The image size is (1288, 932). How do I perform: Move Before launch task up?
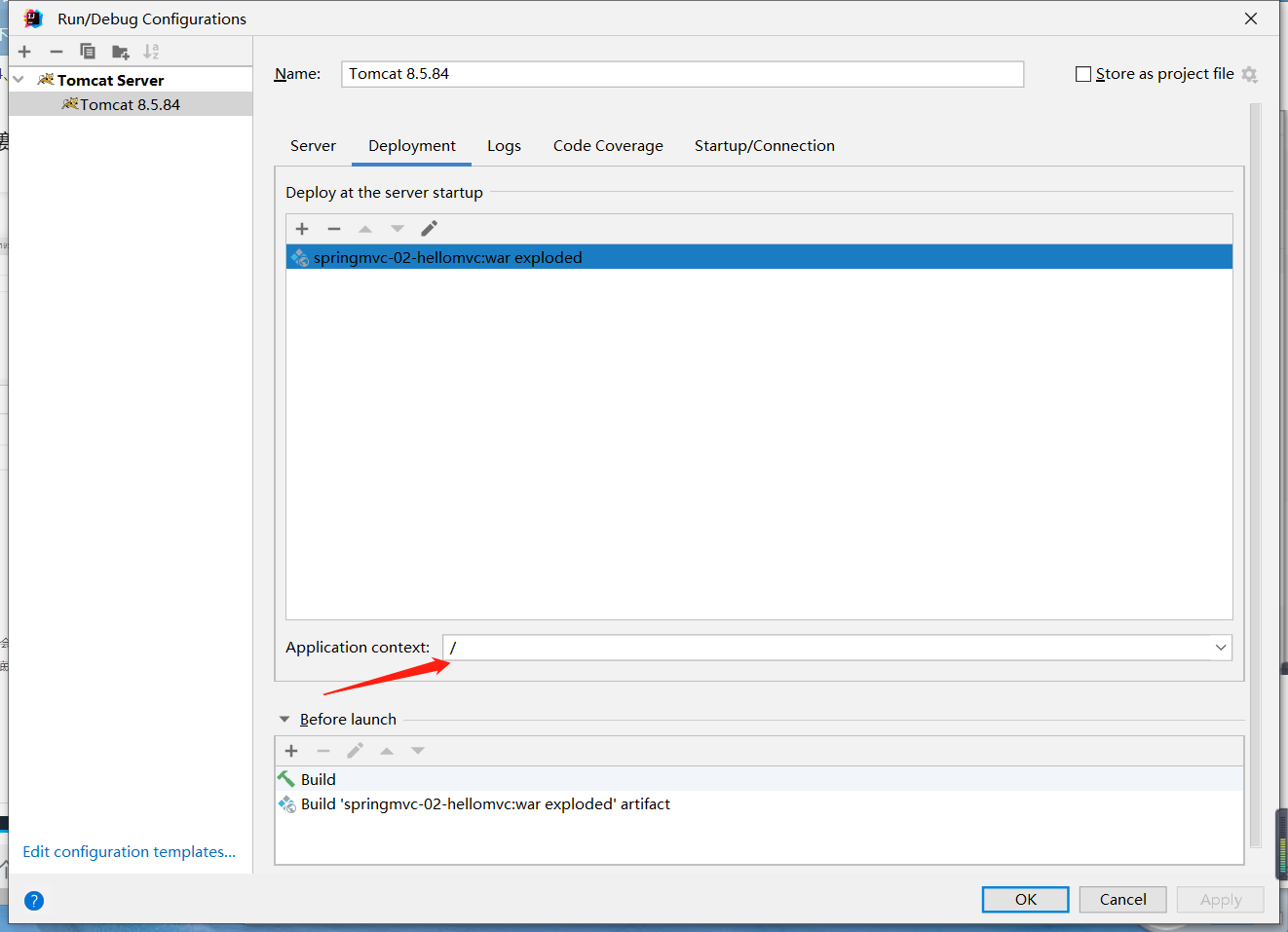pyautogui.click(x=387, y=751)
